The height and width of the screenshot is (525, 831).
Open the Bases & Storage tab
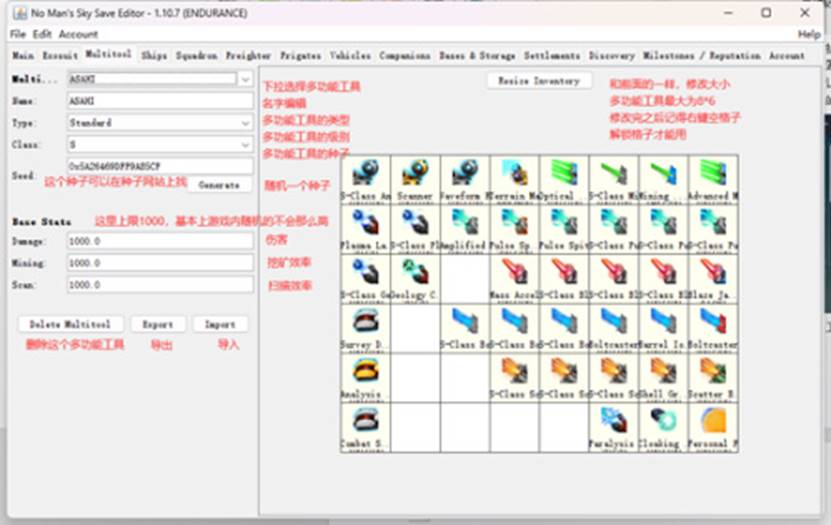click(x=477, y=56)
